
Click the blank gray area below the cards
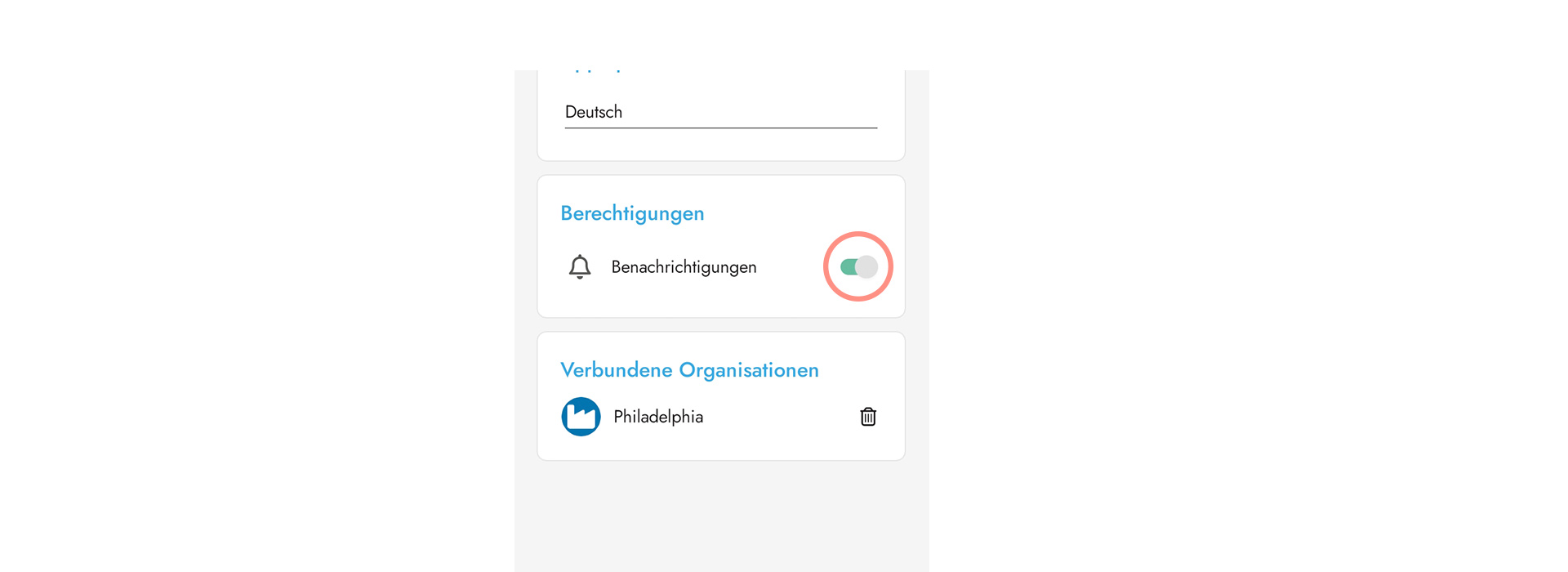721,515
